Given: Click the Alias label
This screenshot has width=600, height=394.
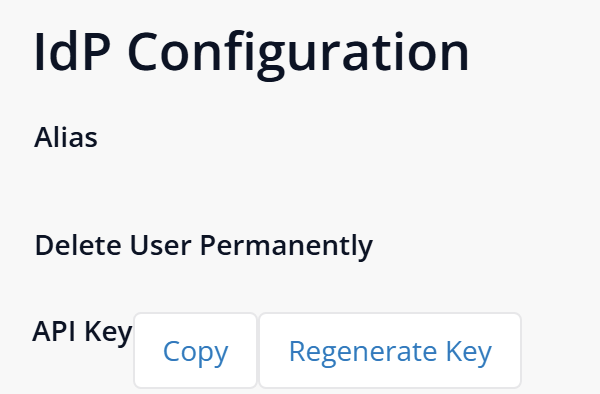Looking at the screenshot, I should [66, 137].
